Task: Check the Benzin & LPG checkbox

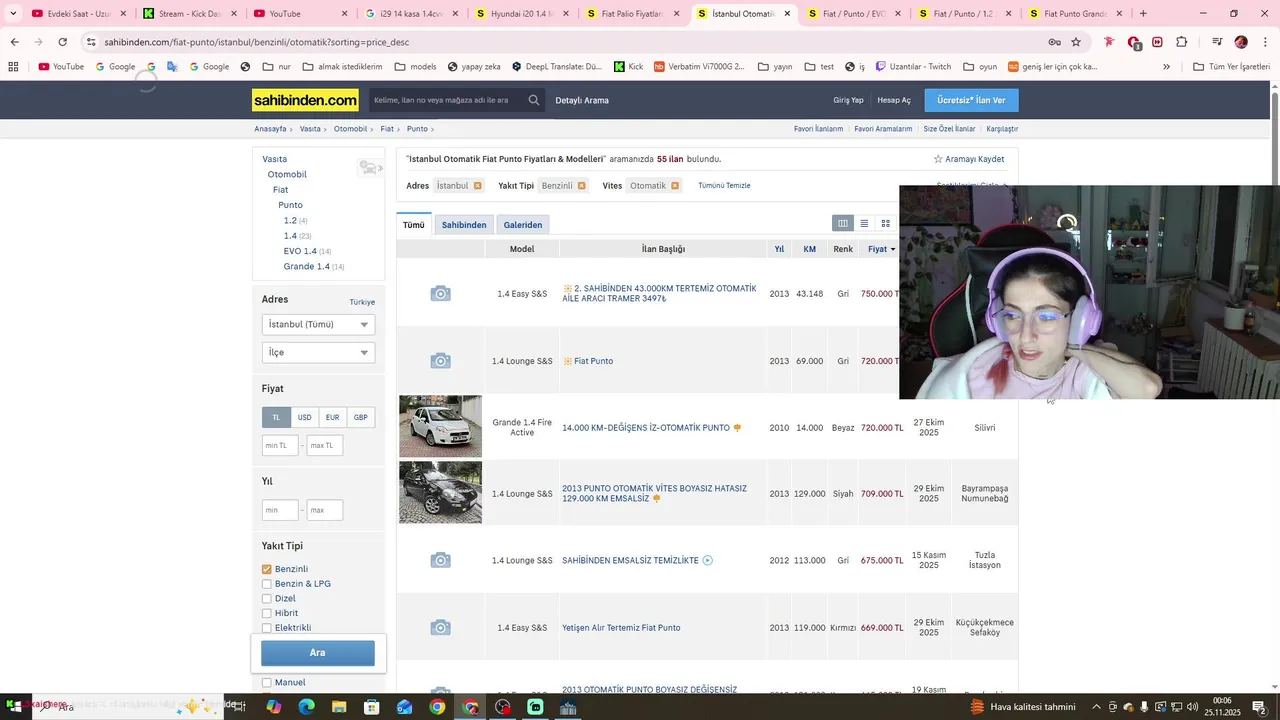Action: click(x=267, y=584)
